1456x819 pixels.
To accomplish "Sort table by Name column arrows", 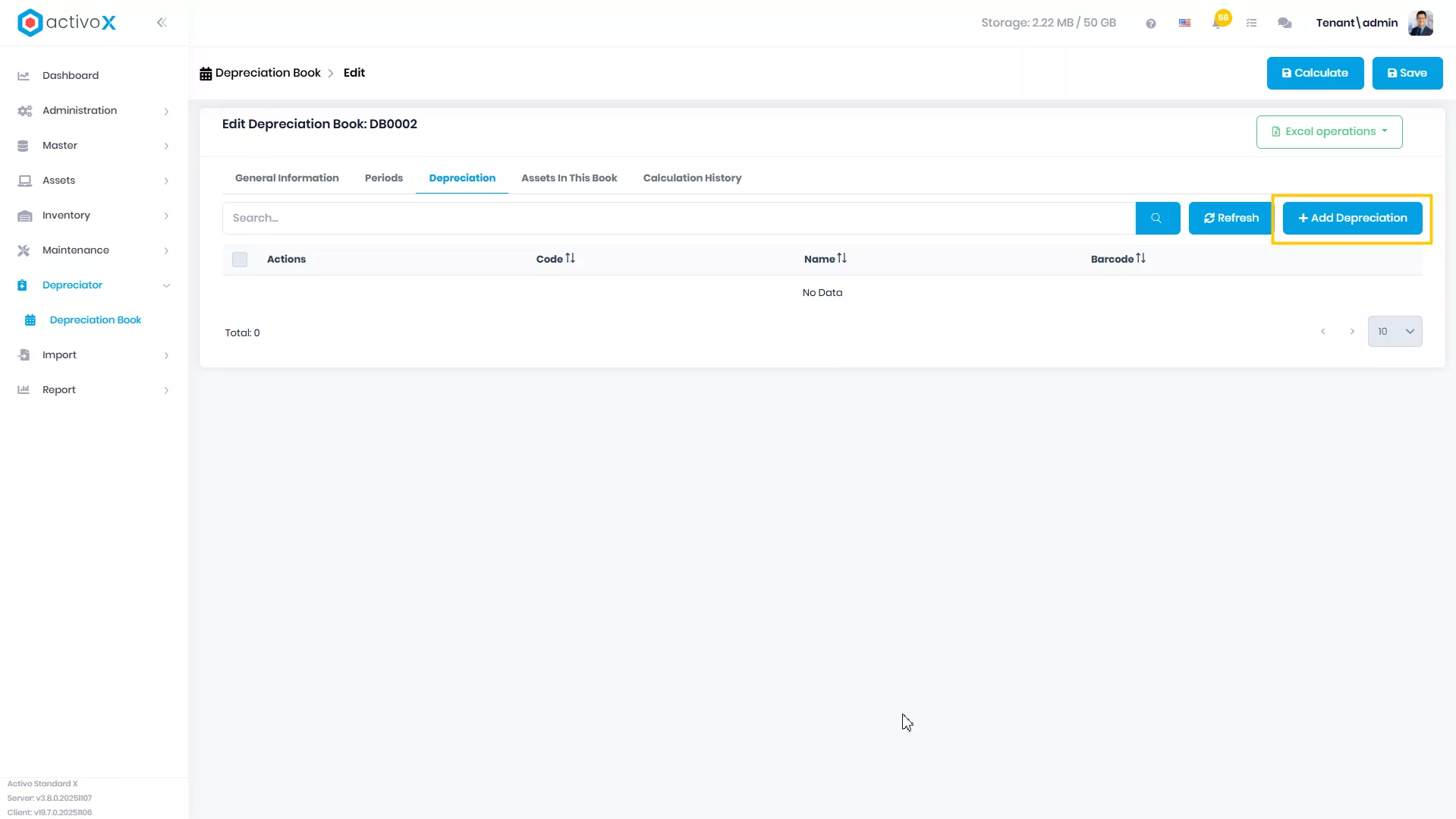I will pos(841,259).
